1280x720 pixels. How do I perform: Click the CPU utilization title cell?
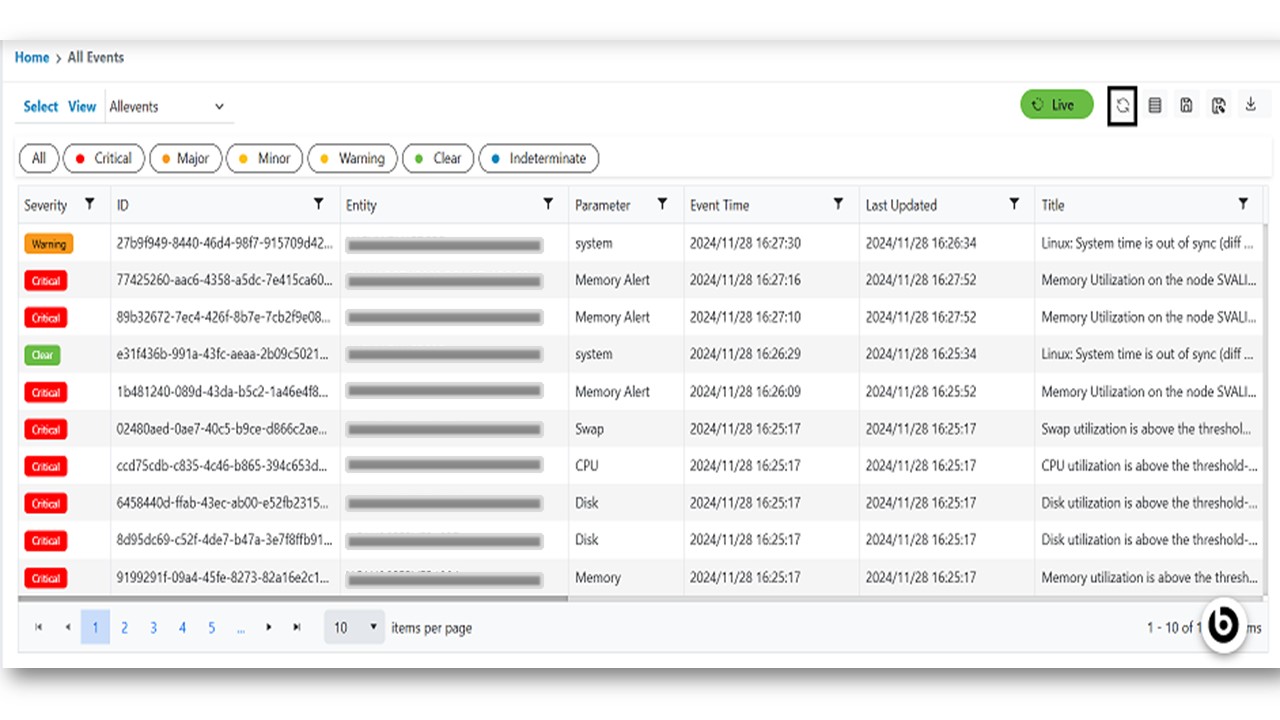coord(1149,466)
